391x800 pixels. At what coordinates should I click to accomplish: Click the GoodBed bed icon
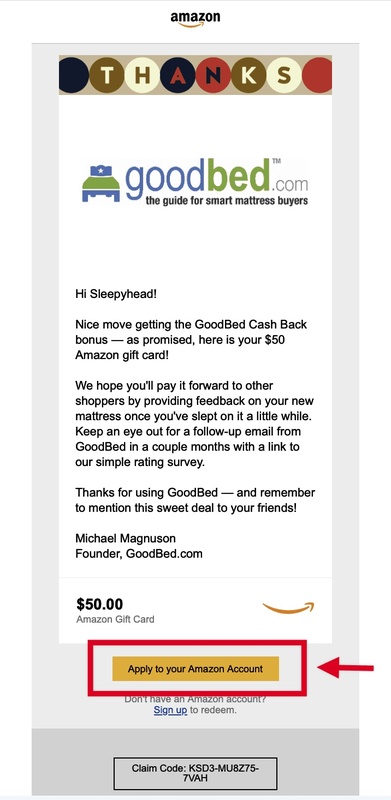click(x=101, y=183)
